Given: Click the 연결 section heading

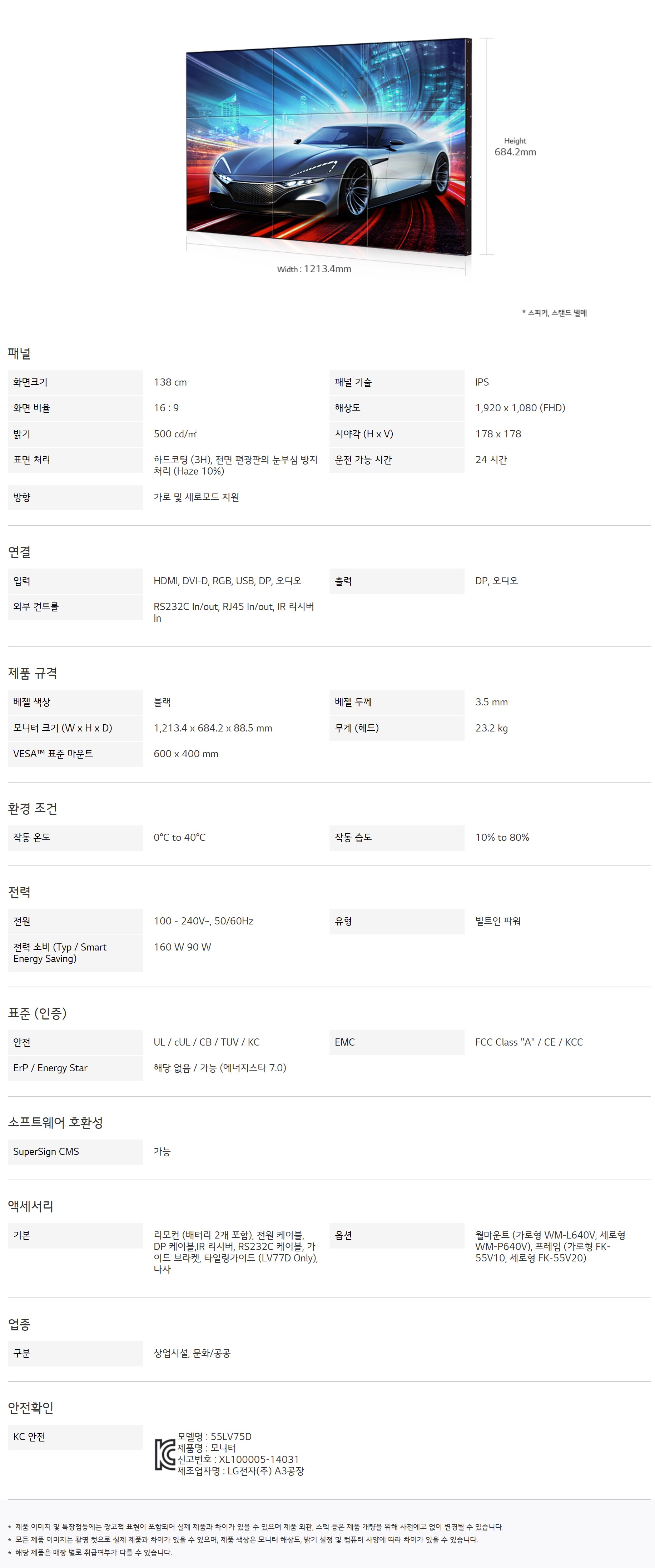Looking at the screenshot, I should pyautogui.click(x=20, y=552).
